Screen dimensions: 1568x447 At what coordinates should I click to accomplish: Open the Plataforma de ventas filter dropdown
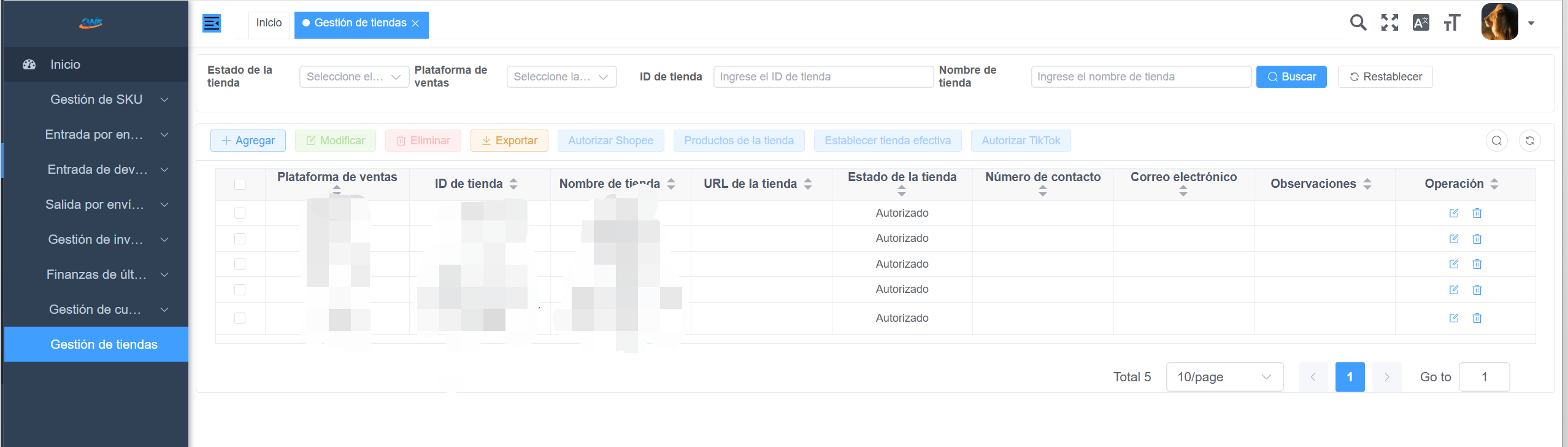point(561,77)
